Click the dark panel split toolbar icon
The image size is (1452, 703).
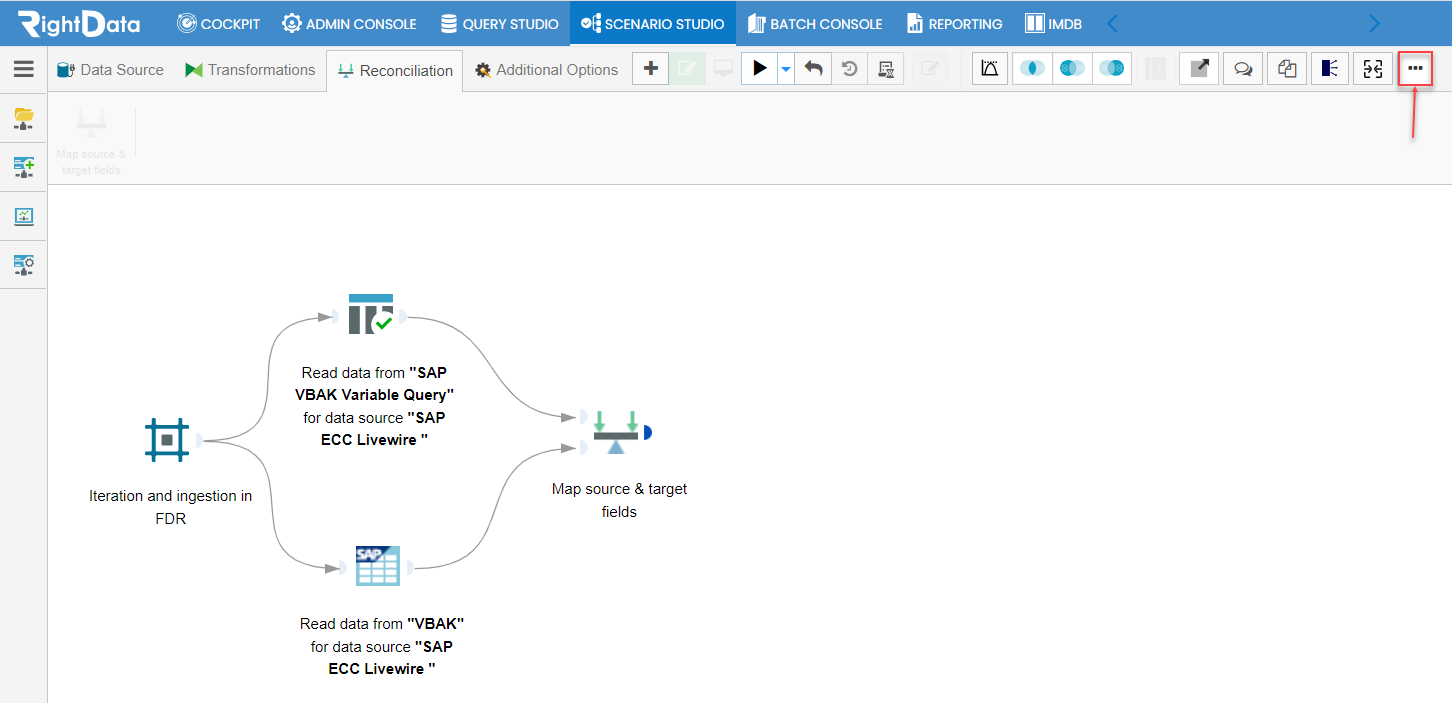click(x=1329, y=68)
